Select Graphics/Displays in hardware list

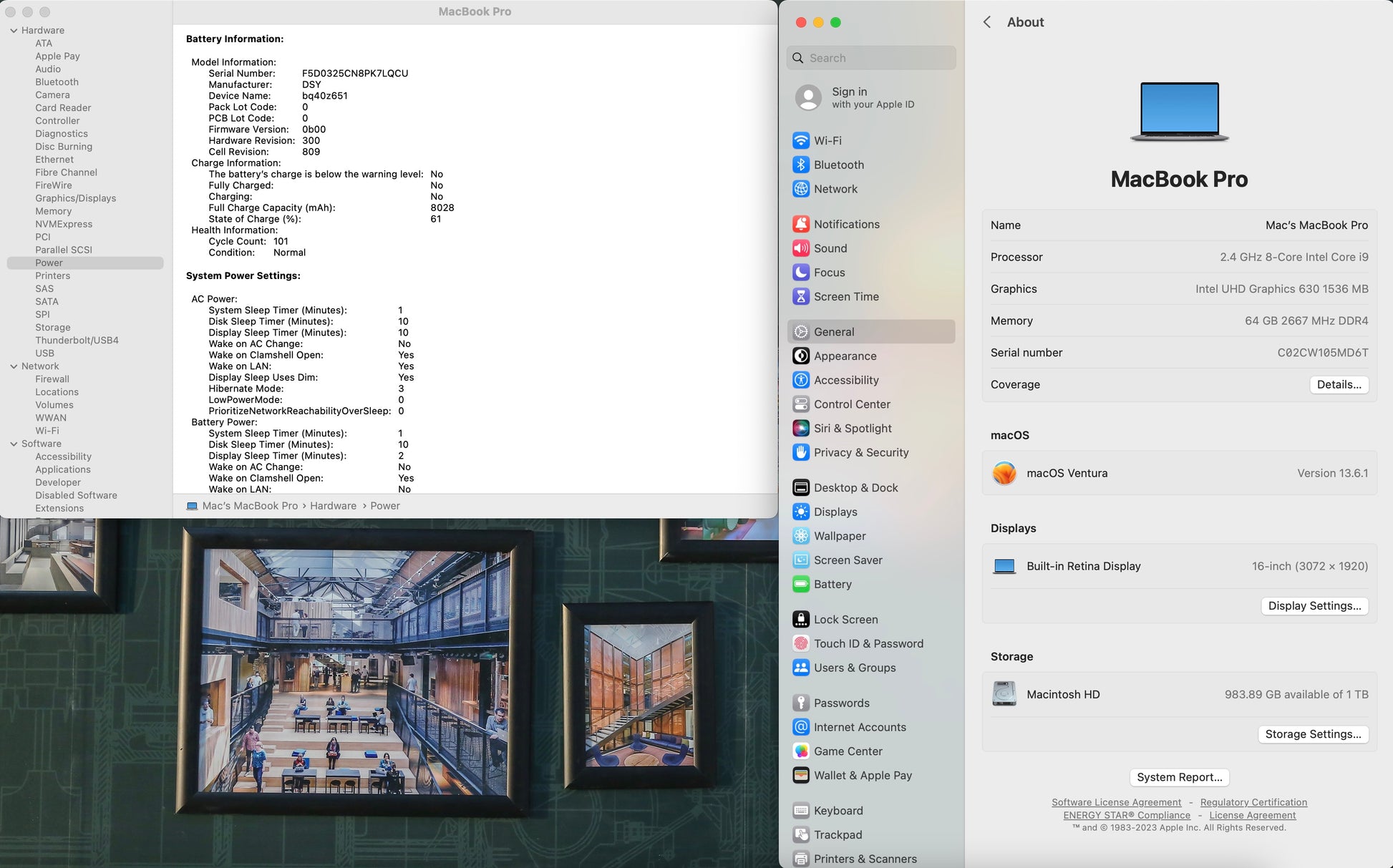(x=75, y=198)
